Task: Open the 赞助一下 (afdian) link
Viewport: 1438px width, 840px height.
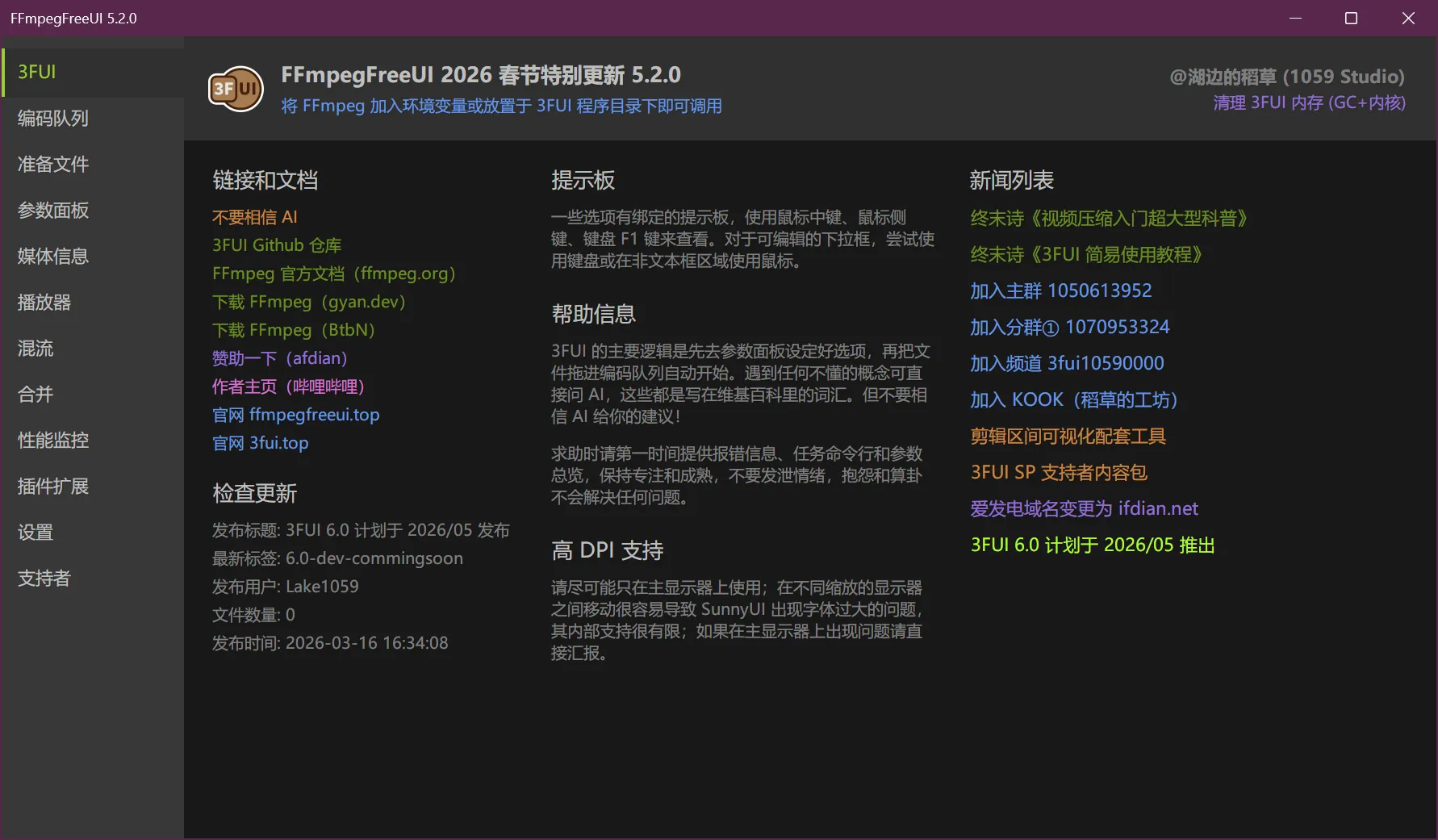Action: coord(279,358)
